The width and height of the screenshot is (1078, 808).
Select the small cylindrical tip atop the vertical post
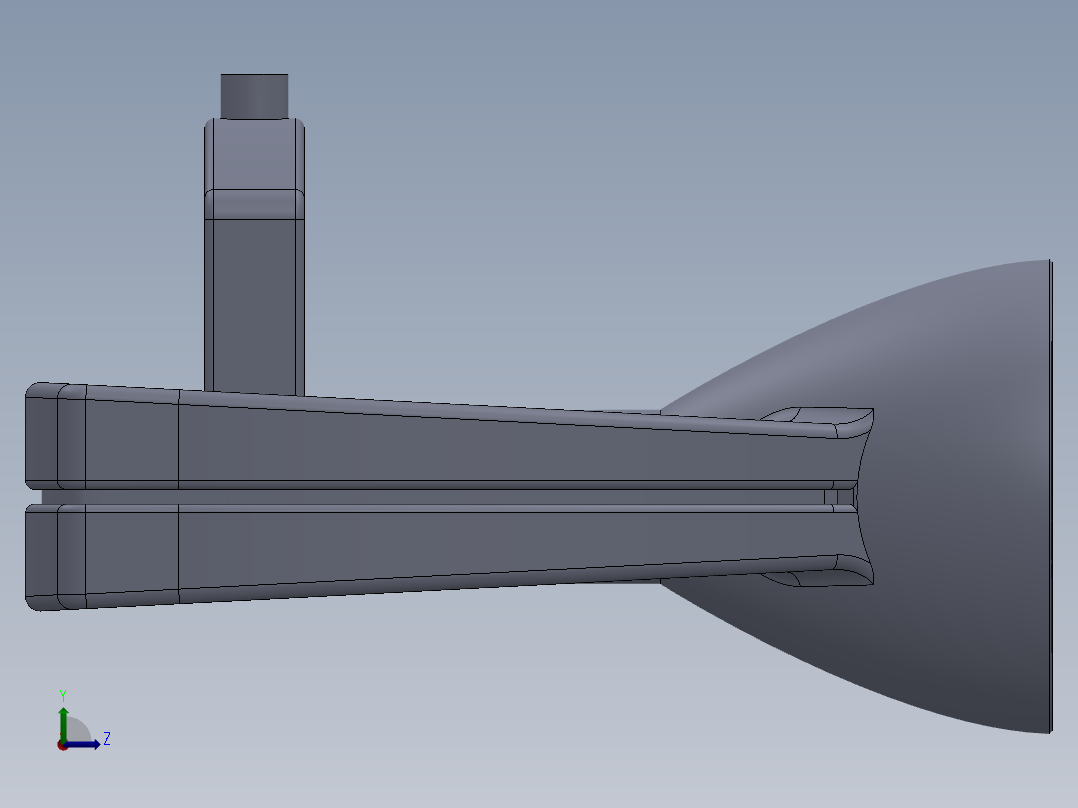coord(254,96)
